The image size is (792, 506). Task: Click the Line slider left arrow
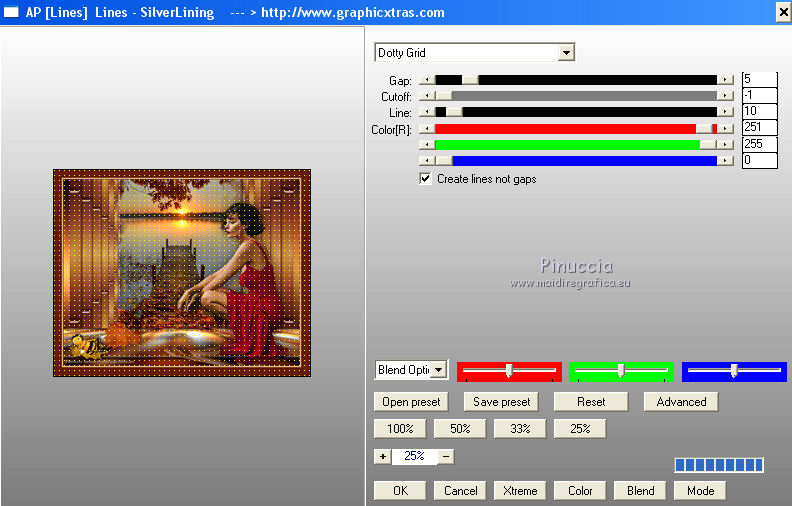[x=427, y=112]
